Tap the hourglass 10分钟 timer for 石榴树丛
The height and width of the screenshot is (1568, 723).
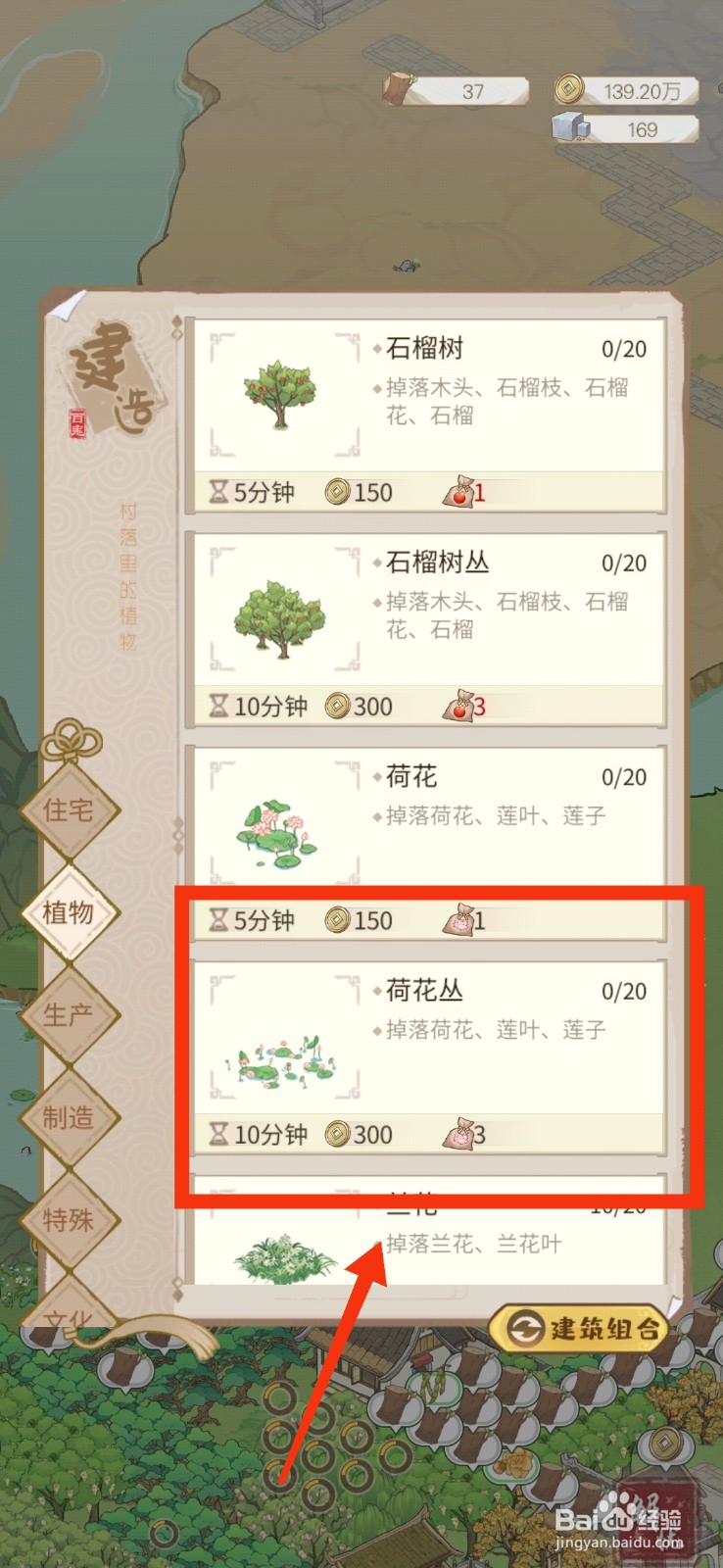point(259,706)
